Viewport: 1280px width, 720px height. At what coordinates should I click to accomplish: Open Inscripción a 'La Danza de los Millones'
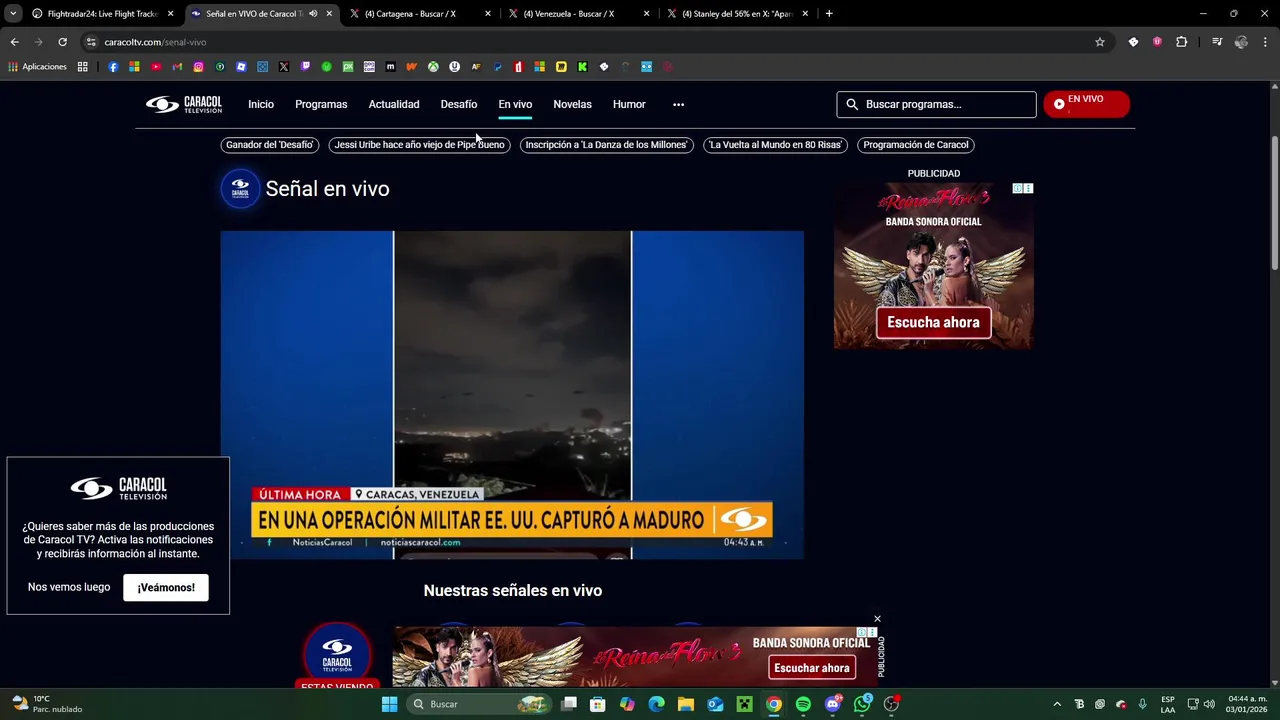pyautogui.click(x=606, y=145)
